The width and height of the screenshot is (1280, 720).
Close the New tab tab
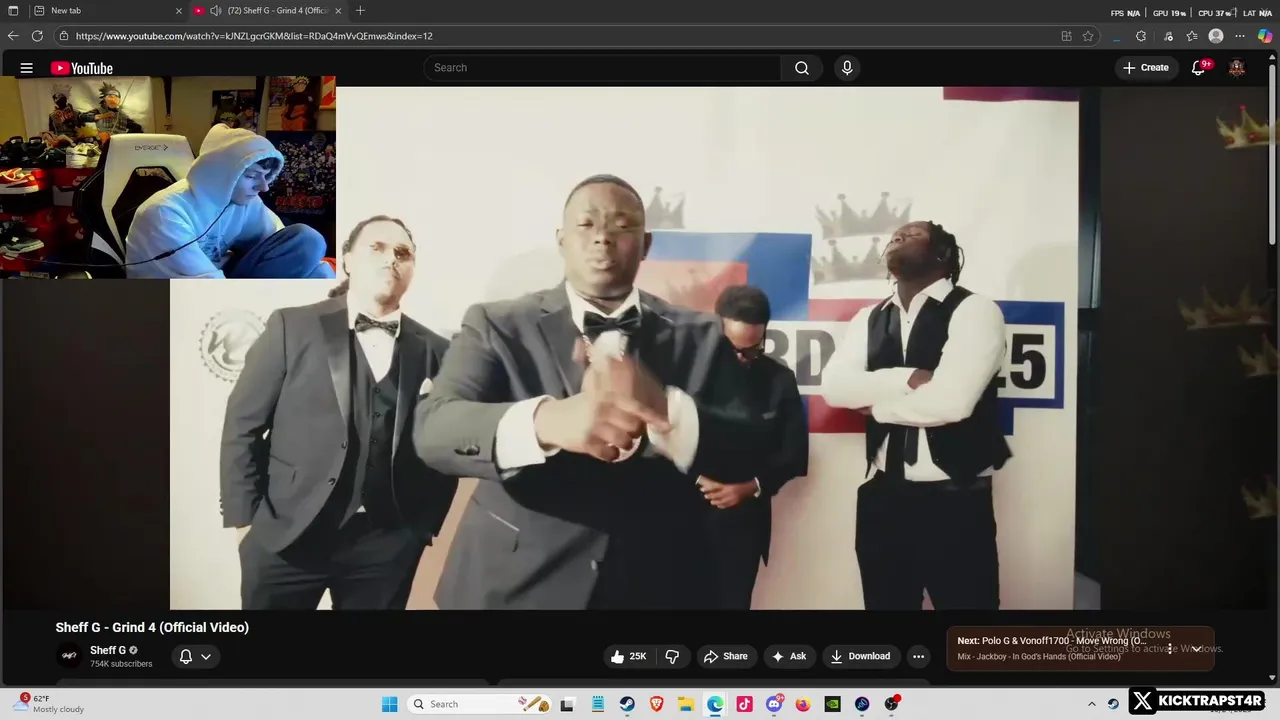click(x=179, y=11)
